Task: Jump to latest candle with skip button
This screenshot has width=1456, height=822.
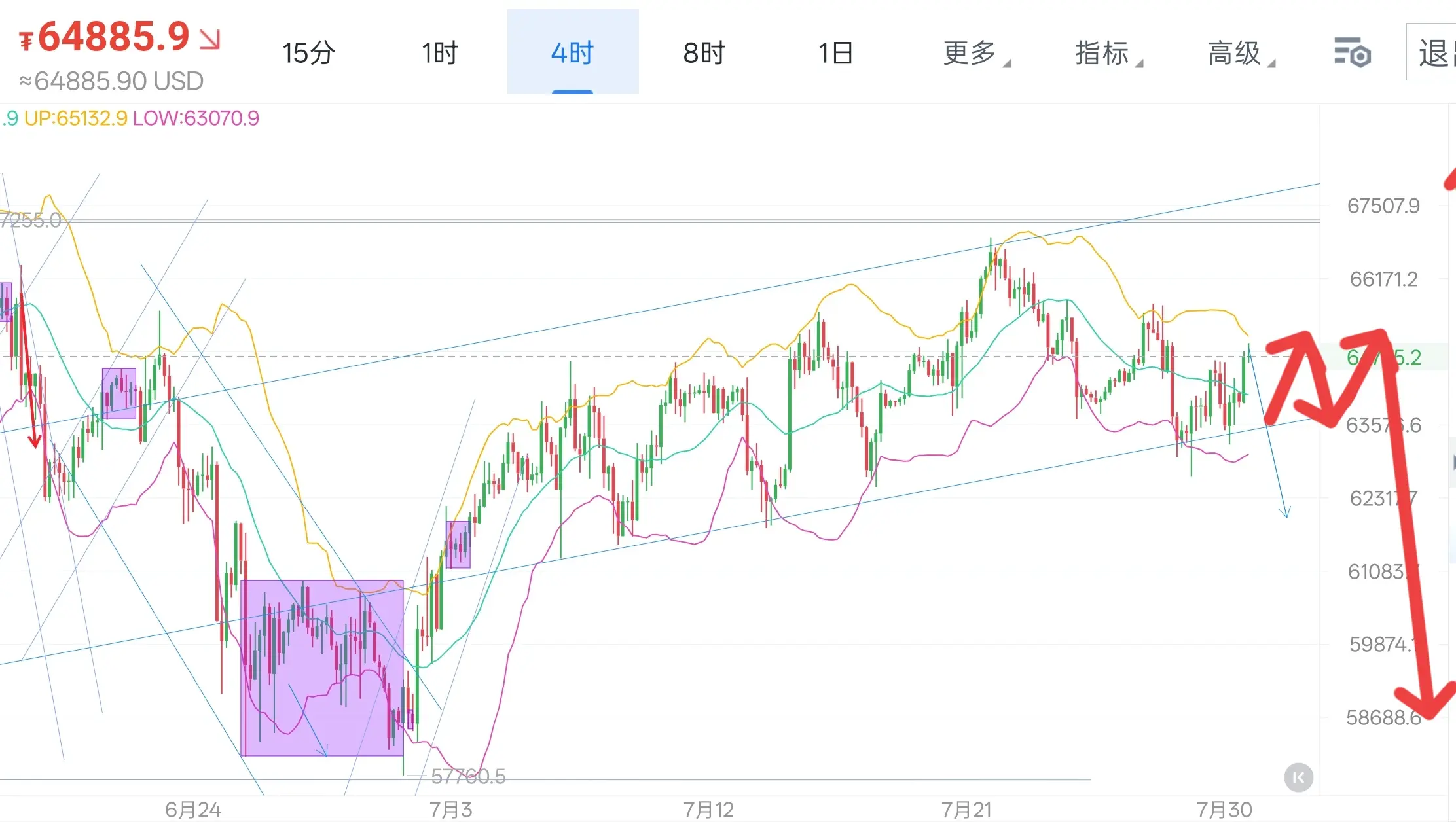Action: (1298, 777)
